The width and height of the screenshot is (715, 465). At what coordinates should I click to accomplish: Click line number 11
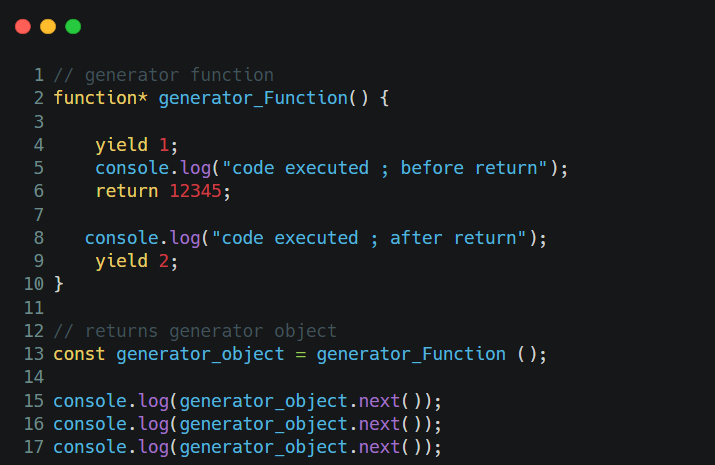click(x=34, y=308)
